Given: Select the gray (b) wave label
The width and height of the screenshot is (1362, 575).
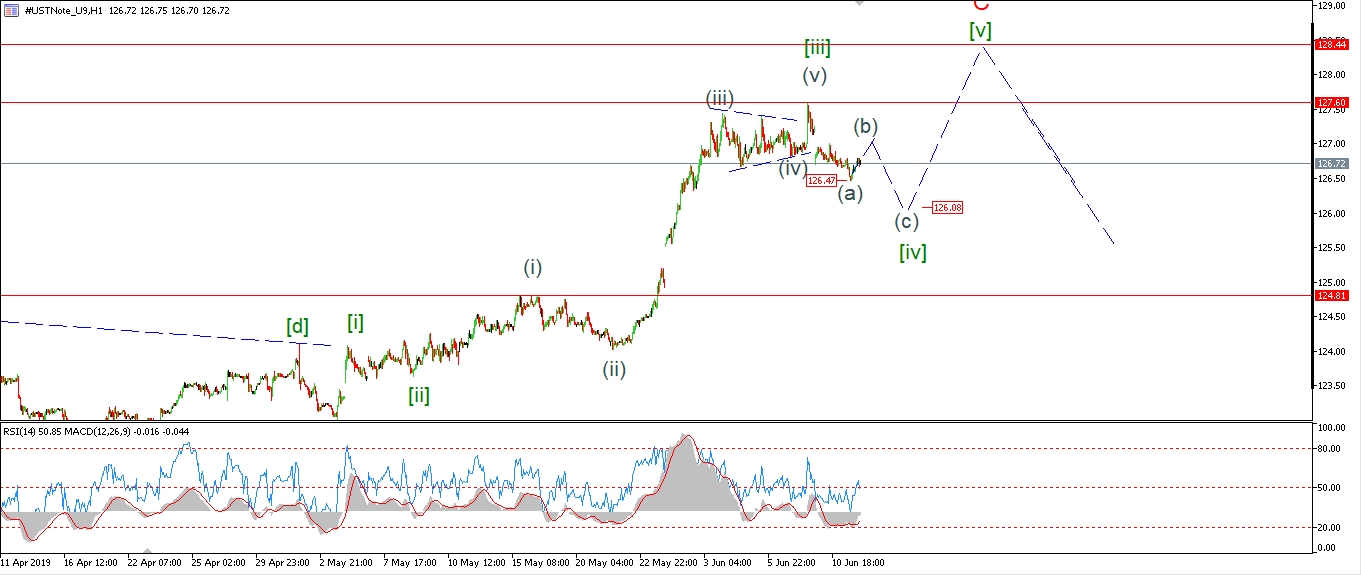Looking at the screenshot, I should tap(866, 127).
